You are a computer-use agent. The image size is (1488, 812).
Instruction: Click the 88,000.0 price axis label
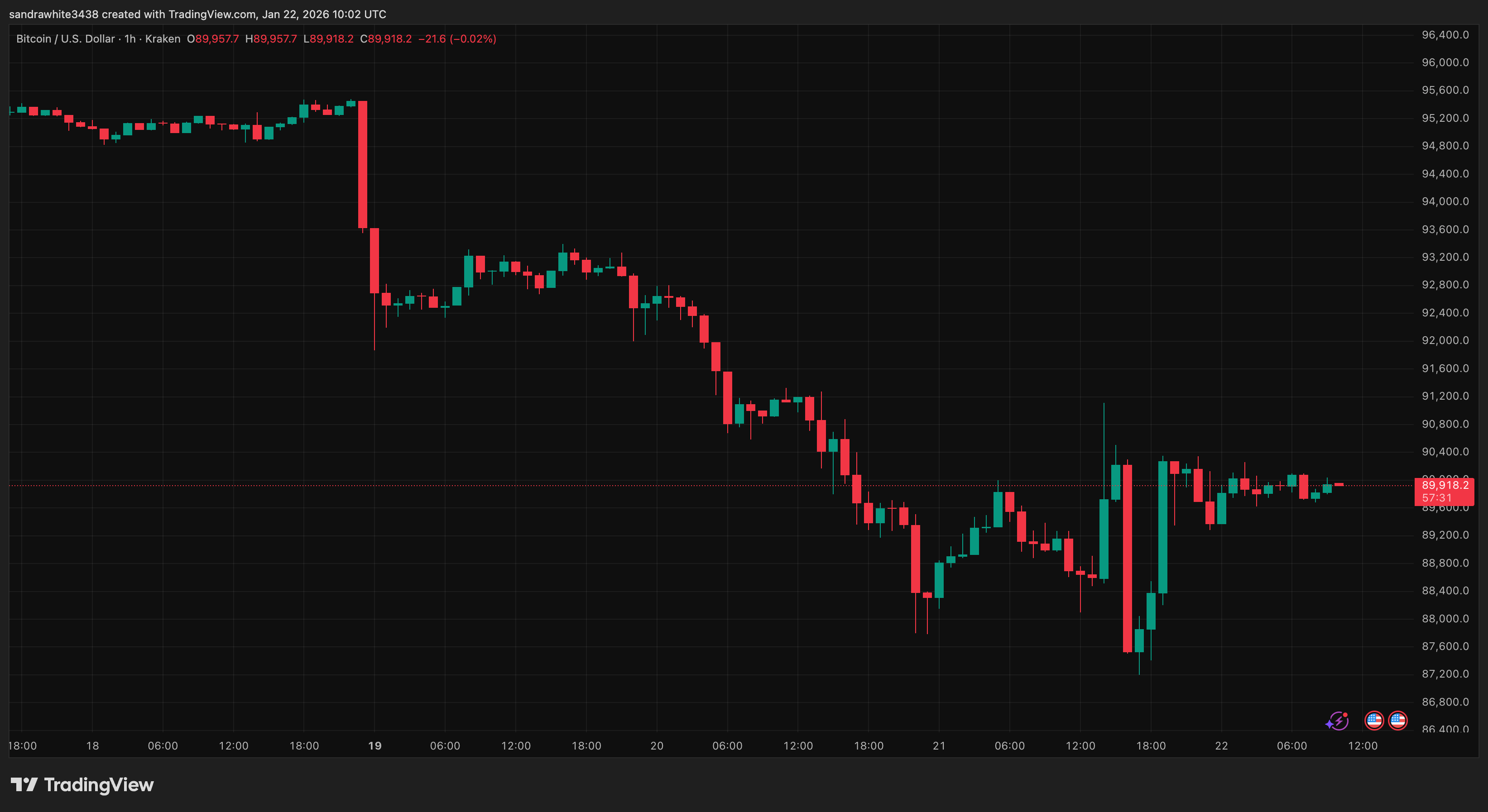tap(1445, 619)
